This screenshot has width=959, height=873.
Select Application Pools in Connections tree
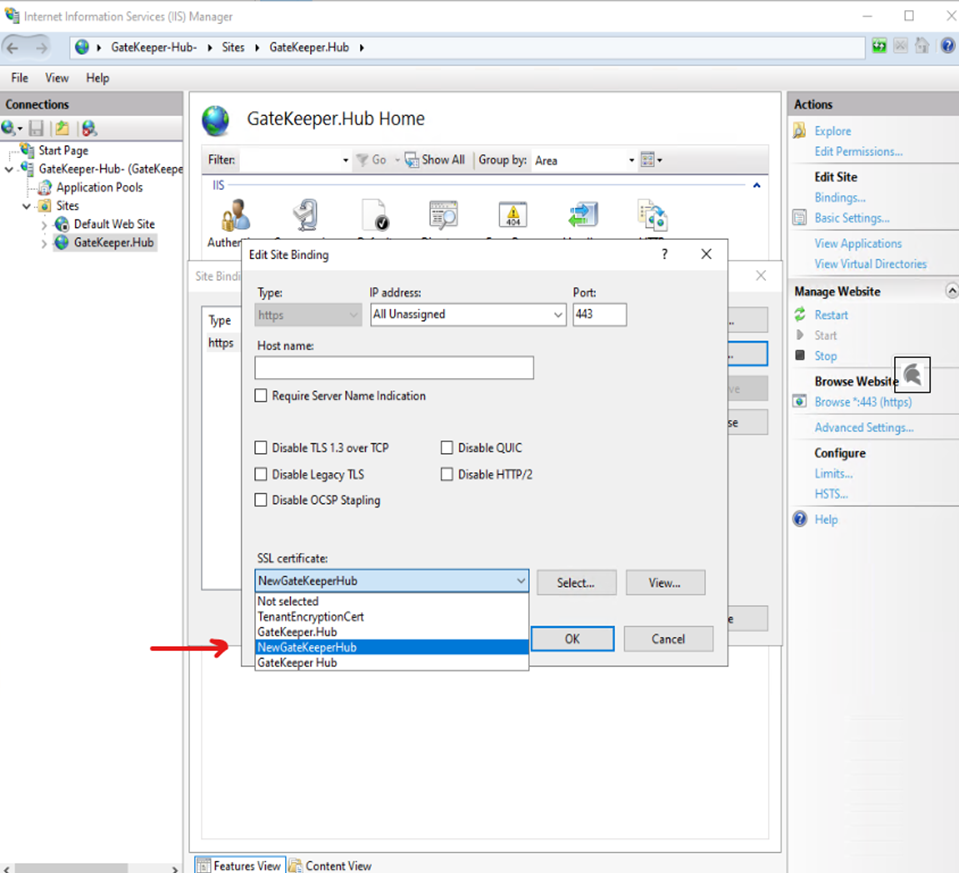(x=99, y=187)
